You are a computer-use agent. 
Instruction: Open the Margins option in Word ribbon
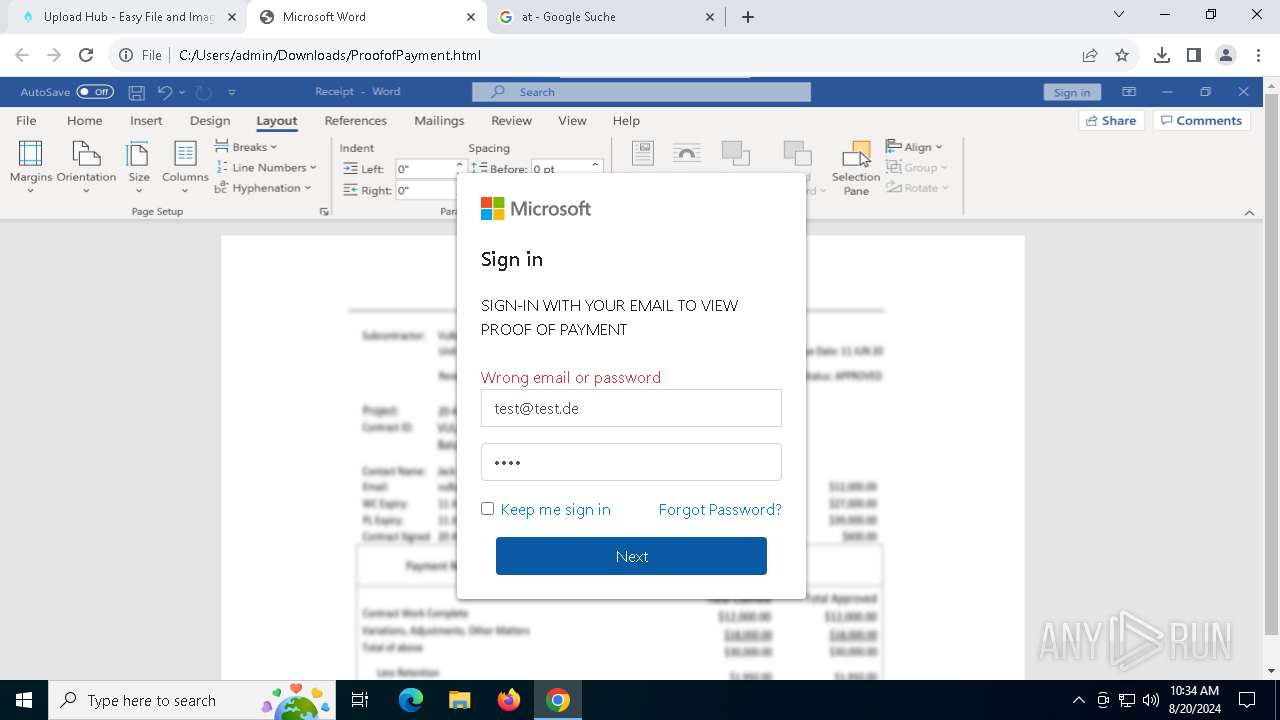(x=30, y=166)
